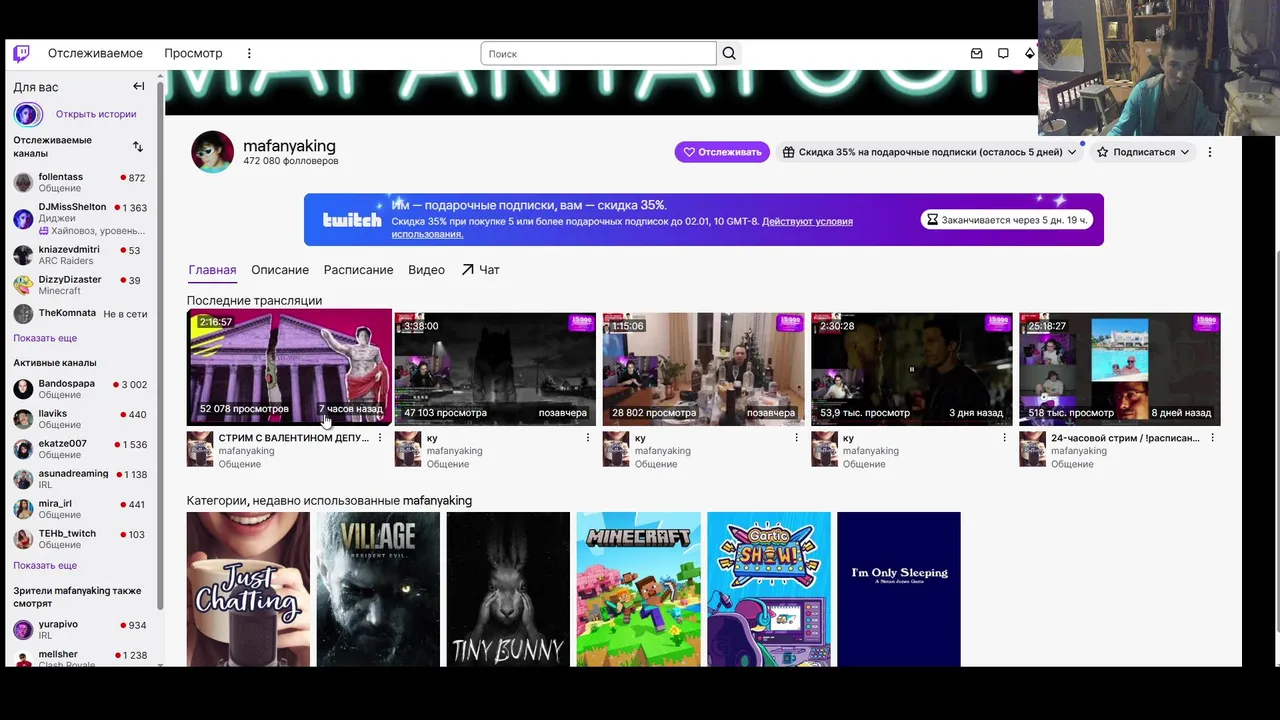Click Bandospapa channel avatar
Image resolution: width=1280 pixels, height=720 pixels.
point(23,389)
